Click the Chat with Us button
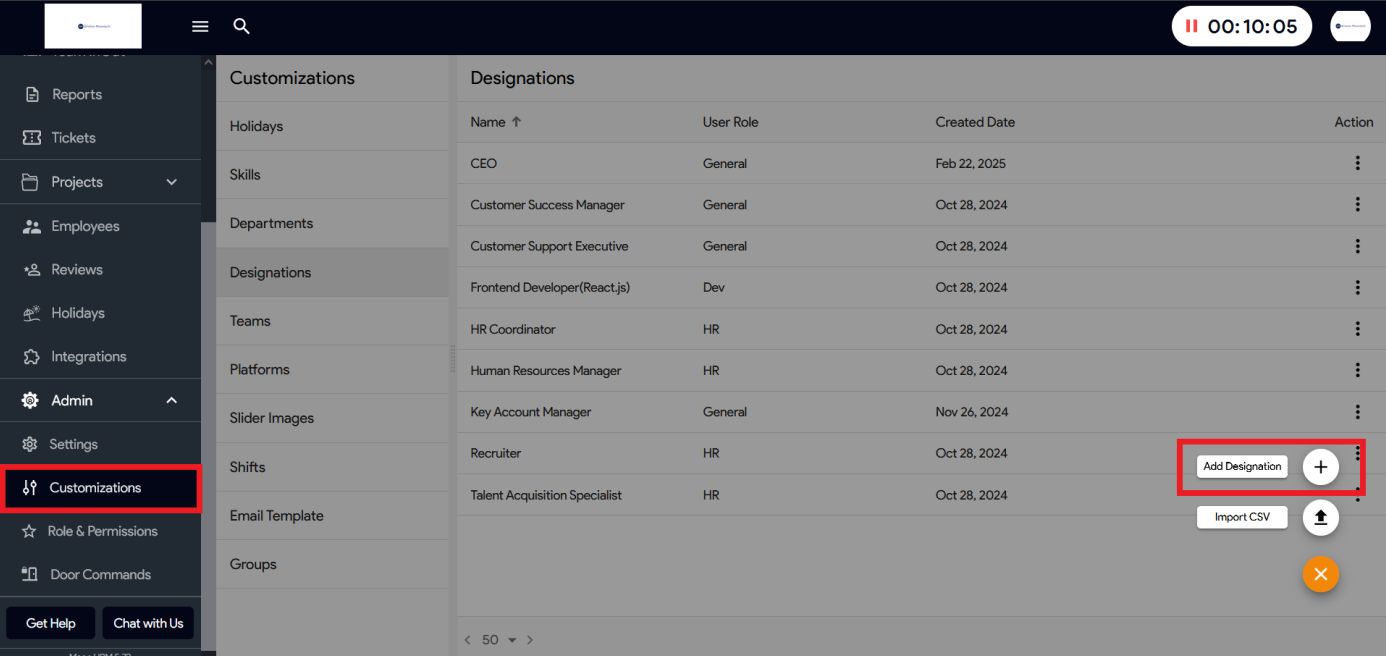The height and width of the screenshot is (656, 1386). point(148,623)
